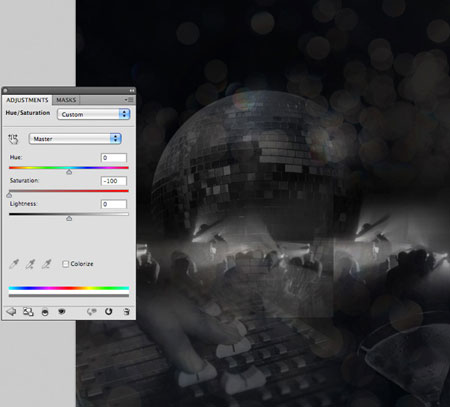Select the Adjustments tab
Image resolution: width=450 pixels, height=407 pixels.
coord(27,100)
